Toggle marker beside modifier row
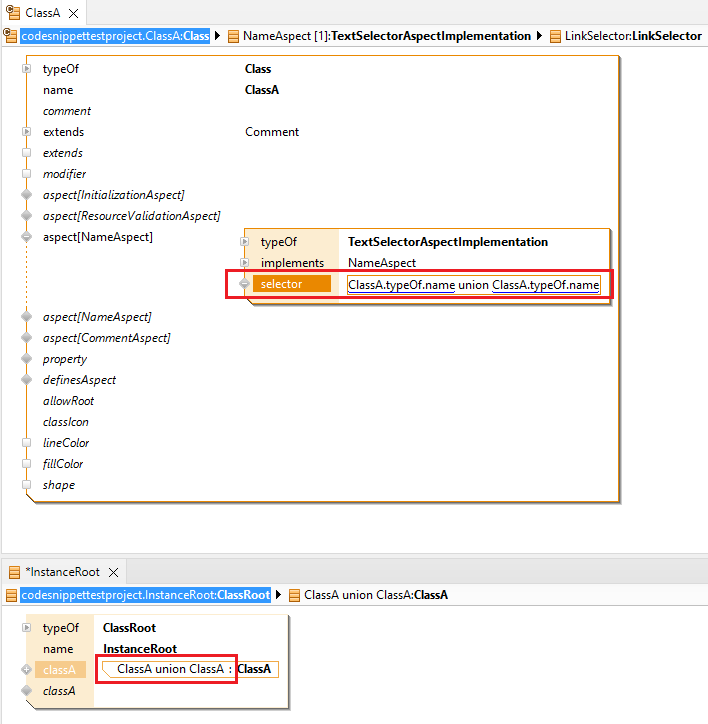 [x=26, y=174]
